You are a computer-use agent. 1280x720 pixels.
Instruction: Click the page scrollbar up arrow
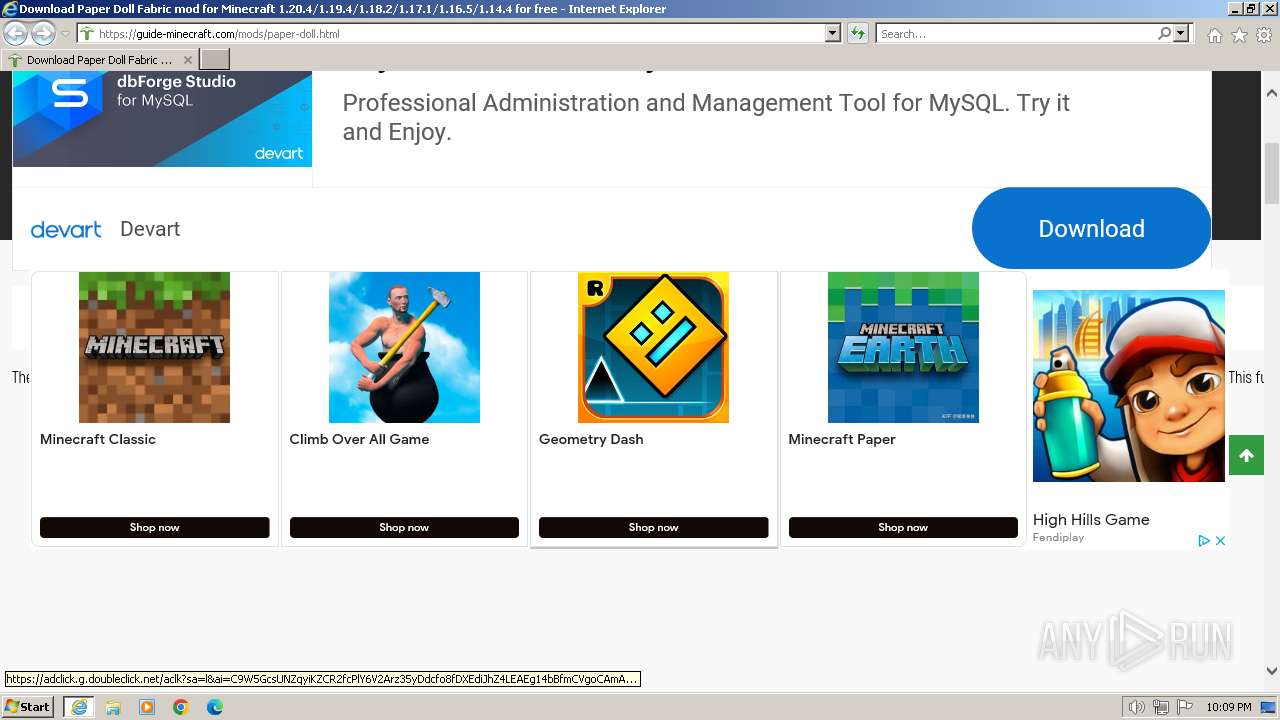(1271, 93)
